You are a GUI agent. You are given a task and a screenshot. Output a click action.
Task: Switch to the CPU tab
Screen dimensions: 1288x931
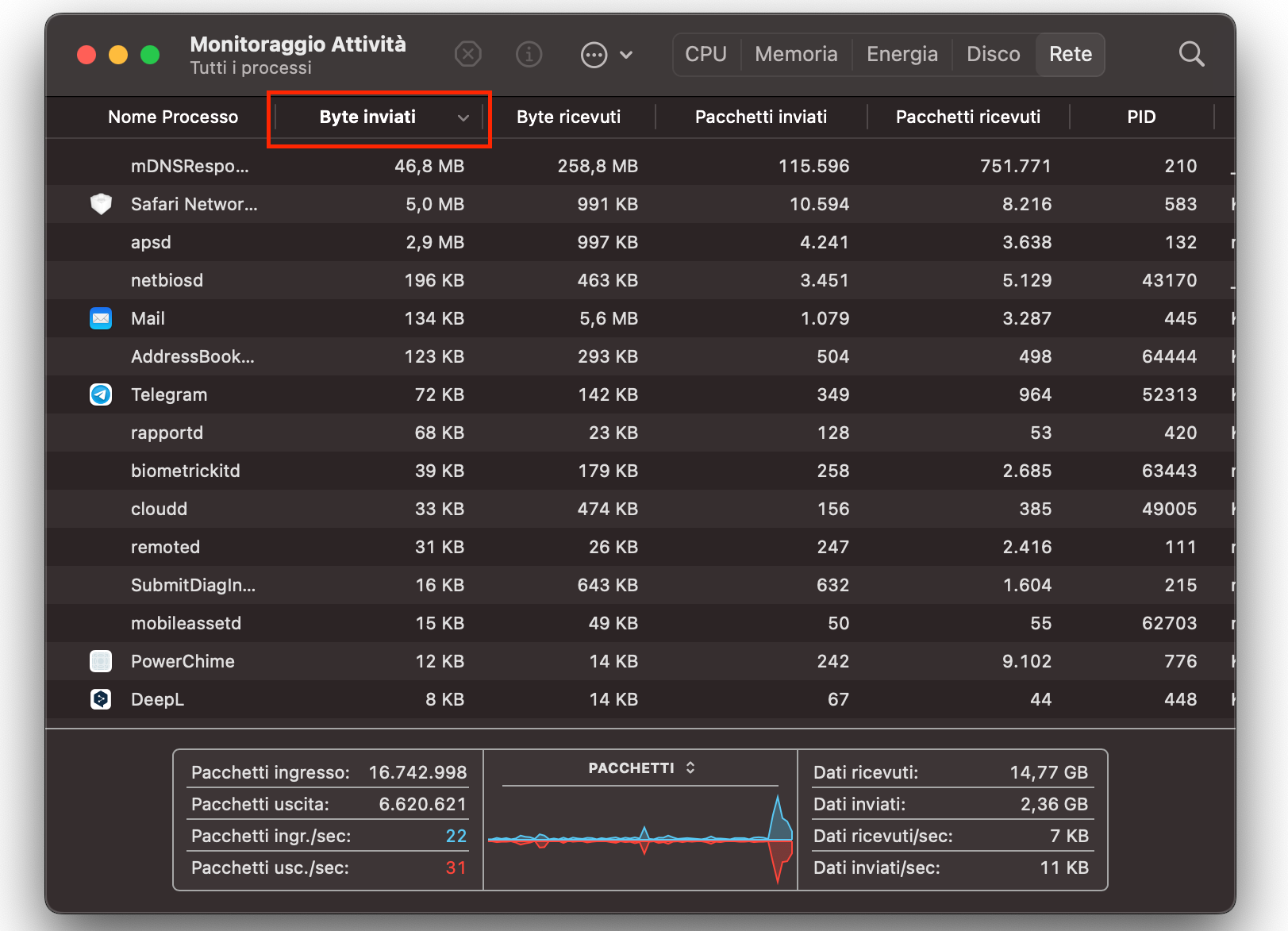(706, 55)
